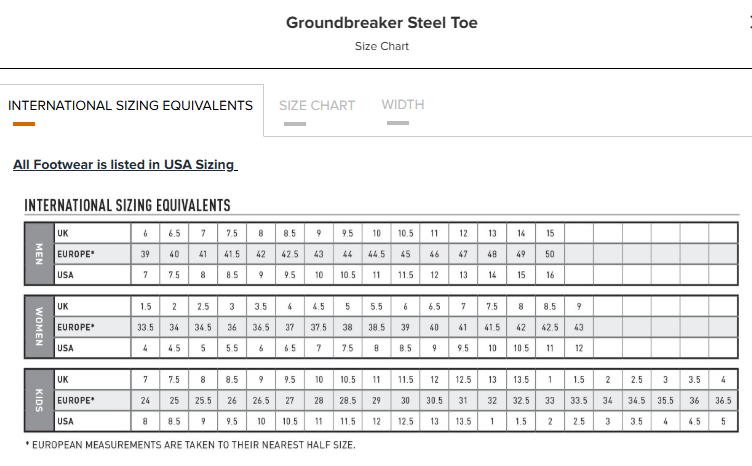Close the size chart dialog
Viewport: 752px width, 466px height.
point(750,22)
